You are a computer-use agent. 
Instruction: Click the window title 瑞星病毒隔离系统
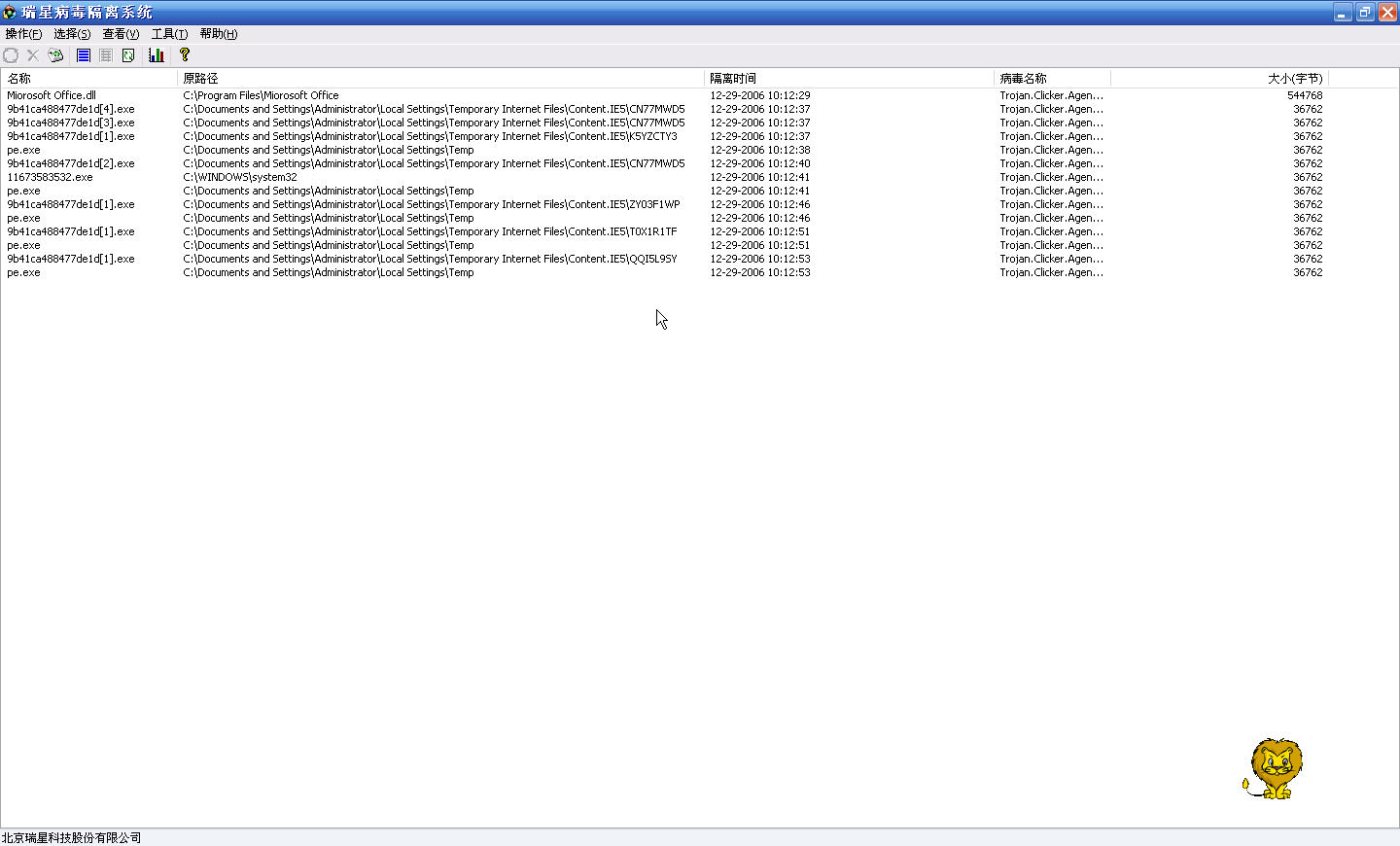(x=87, y=13)
